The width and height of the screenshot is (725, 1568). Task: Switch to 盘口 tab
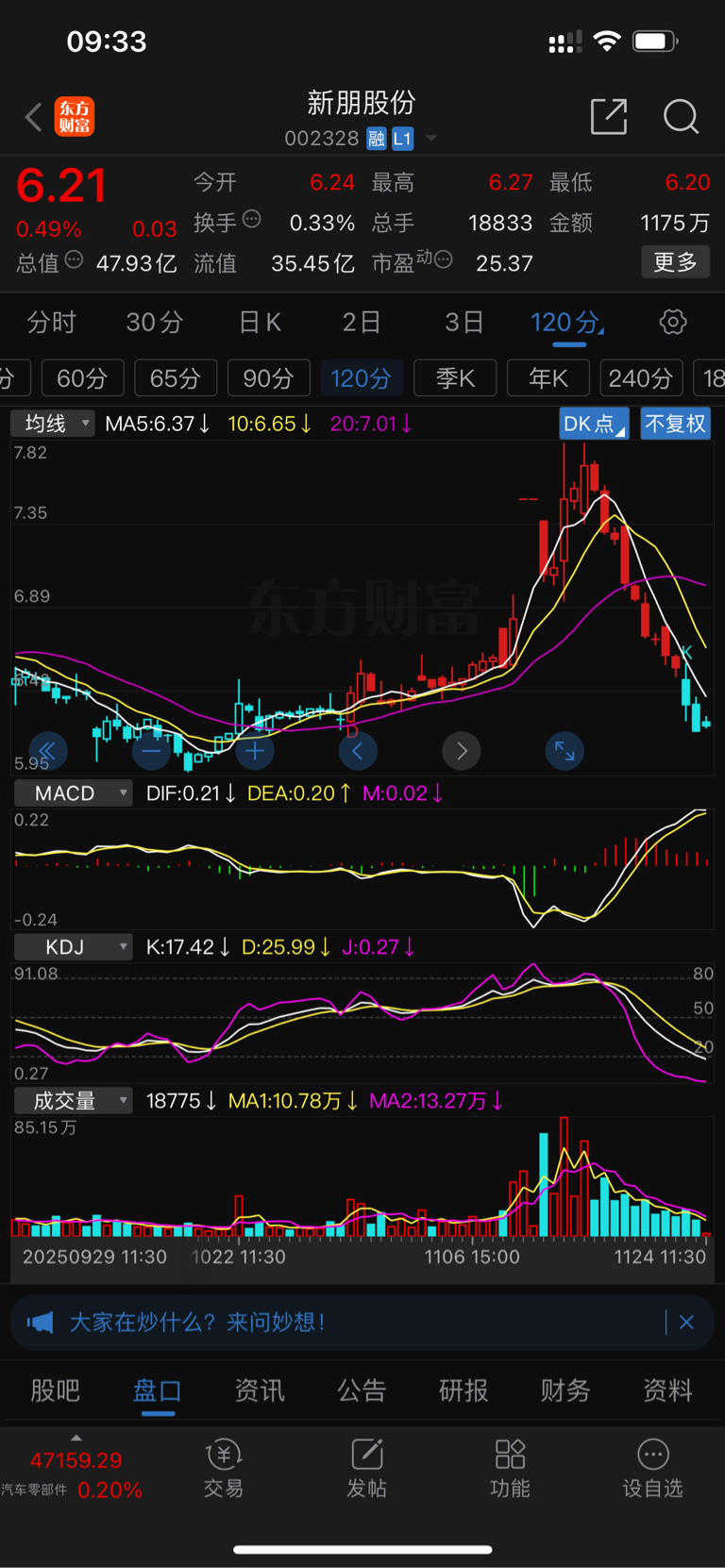click(158, 1391)
